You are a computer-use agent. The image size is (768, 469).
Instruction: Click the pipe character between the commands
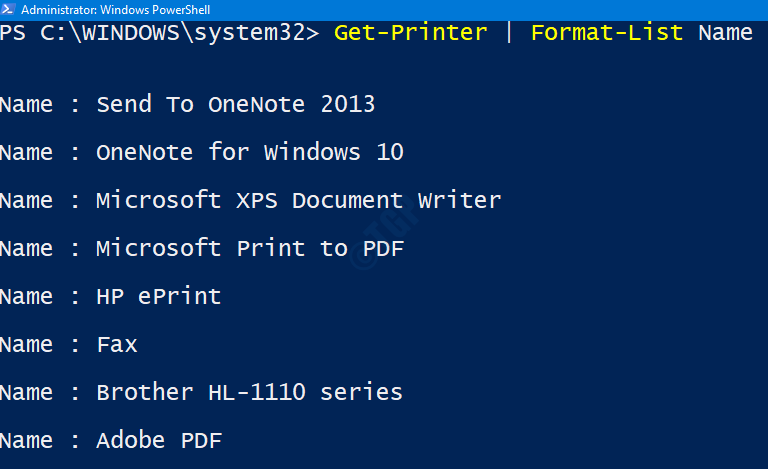[509, 33]
